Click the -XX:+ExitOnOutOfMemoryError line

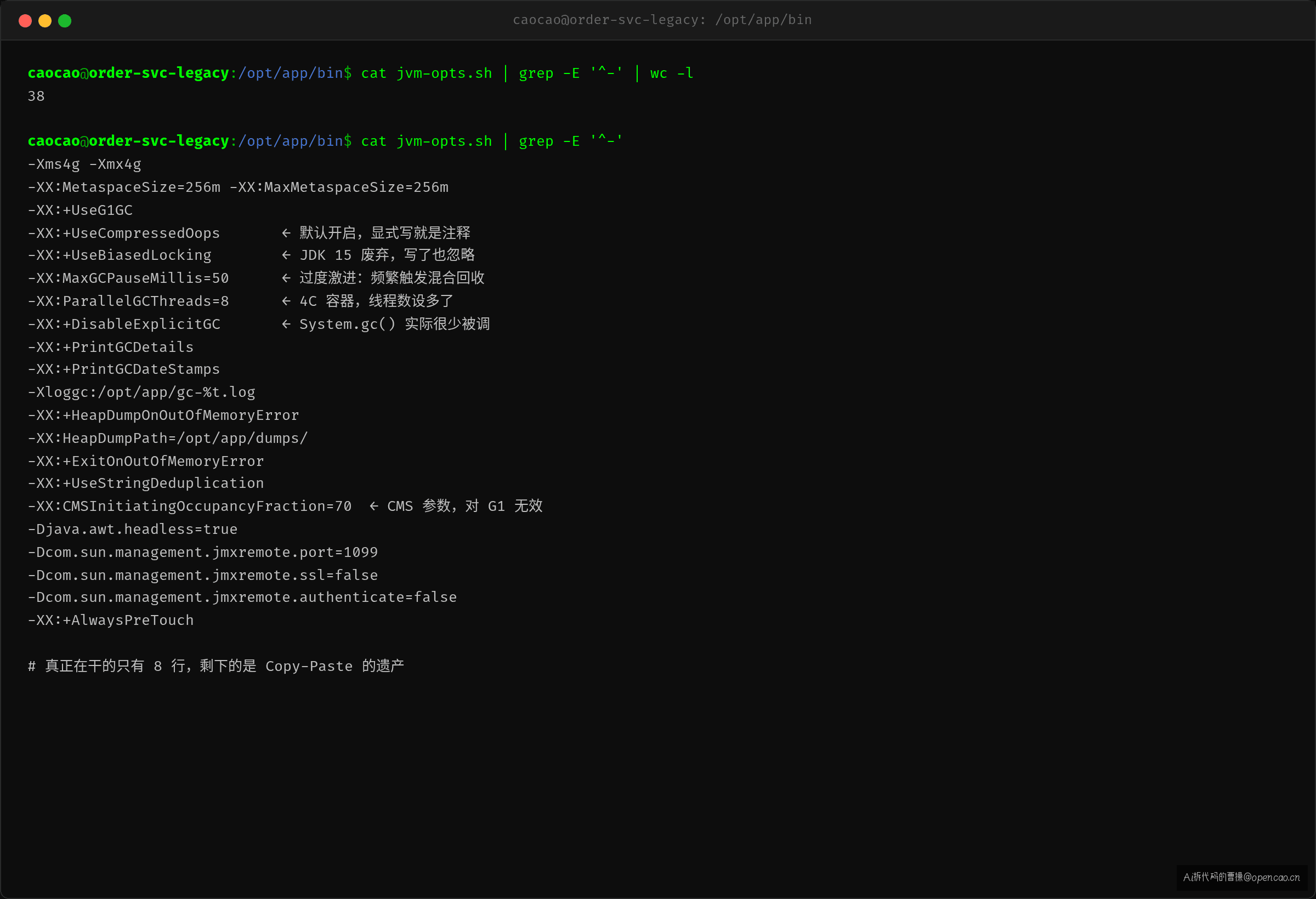pos(145,461)
